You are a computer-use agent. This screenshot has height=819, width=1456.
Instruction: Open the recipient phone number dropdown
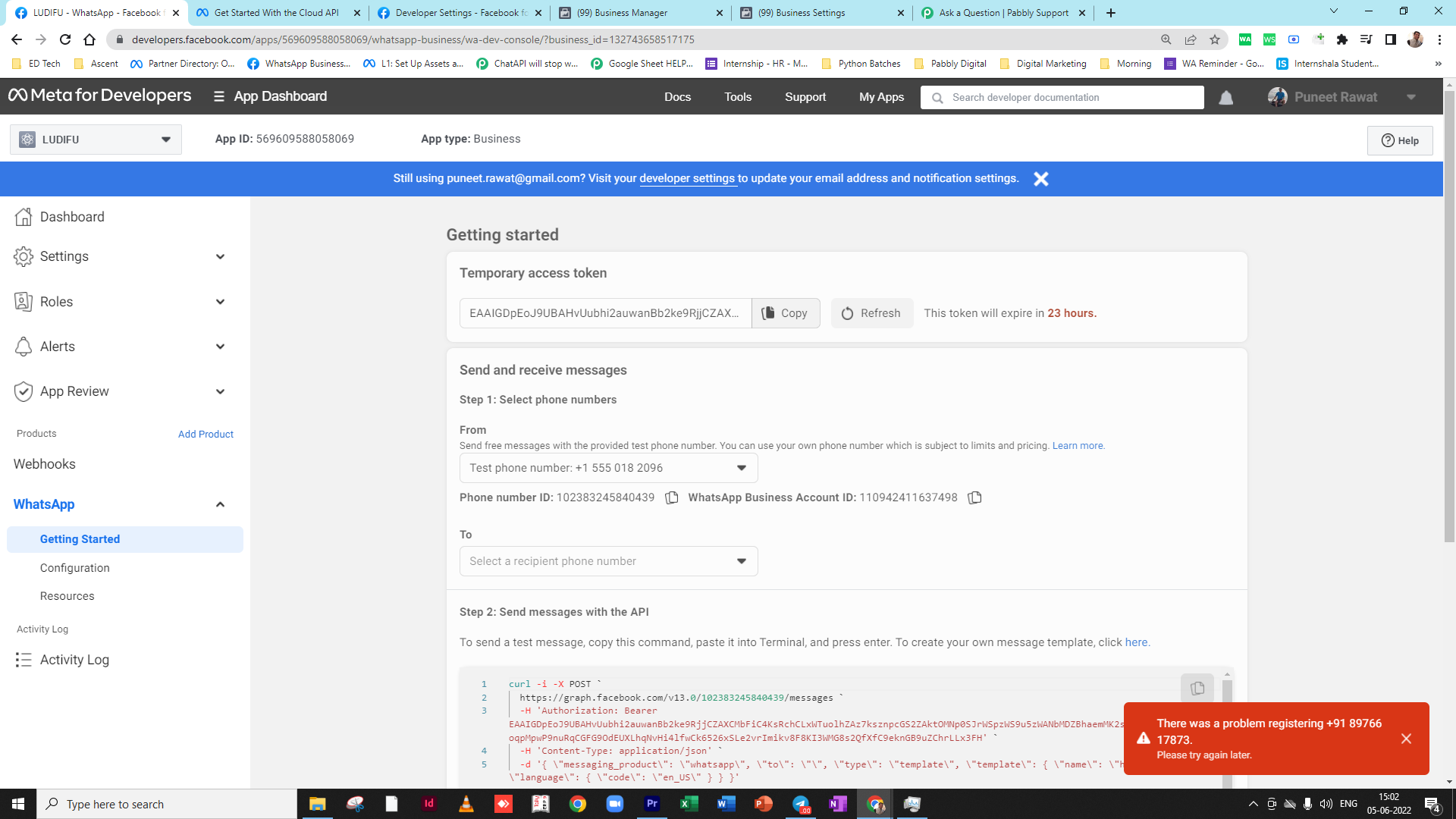[608, 561]
